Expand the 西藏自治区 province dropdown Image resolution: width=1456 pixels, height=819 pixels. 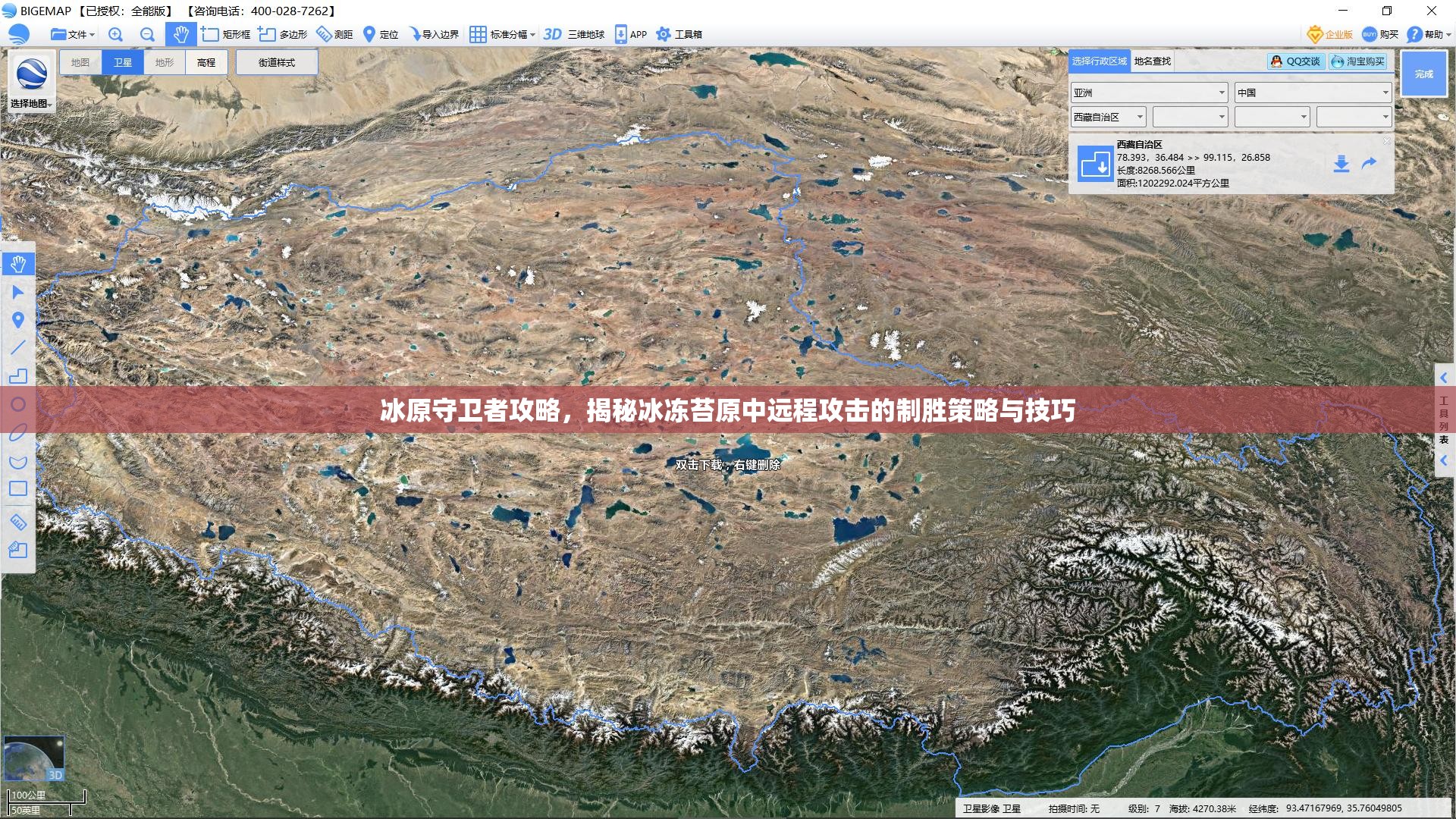click(1108, 117)
